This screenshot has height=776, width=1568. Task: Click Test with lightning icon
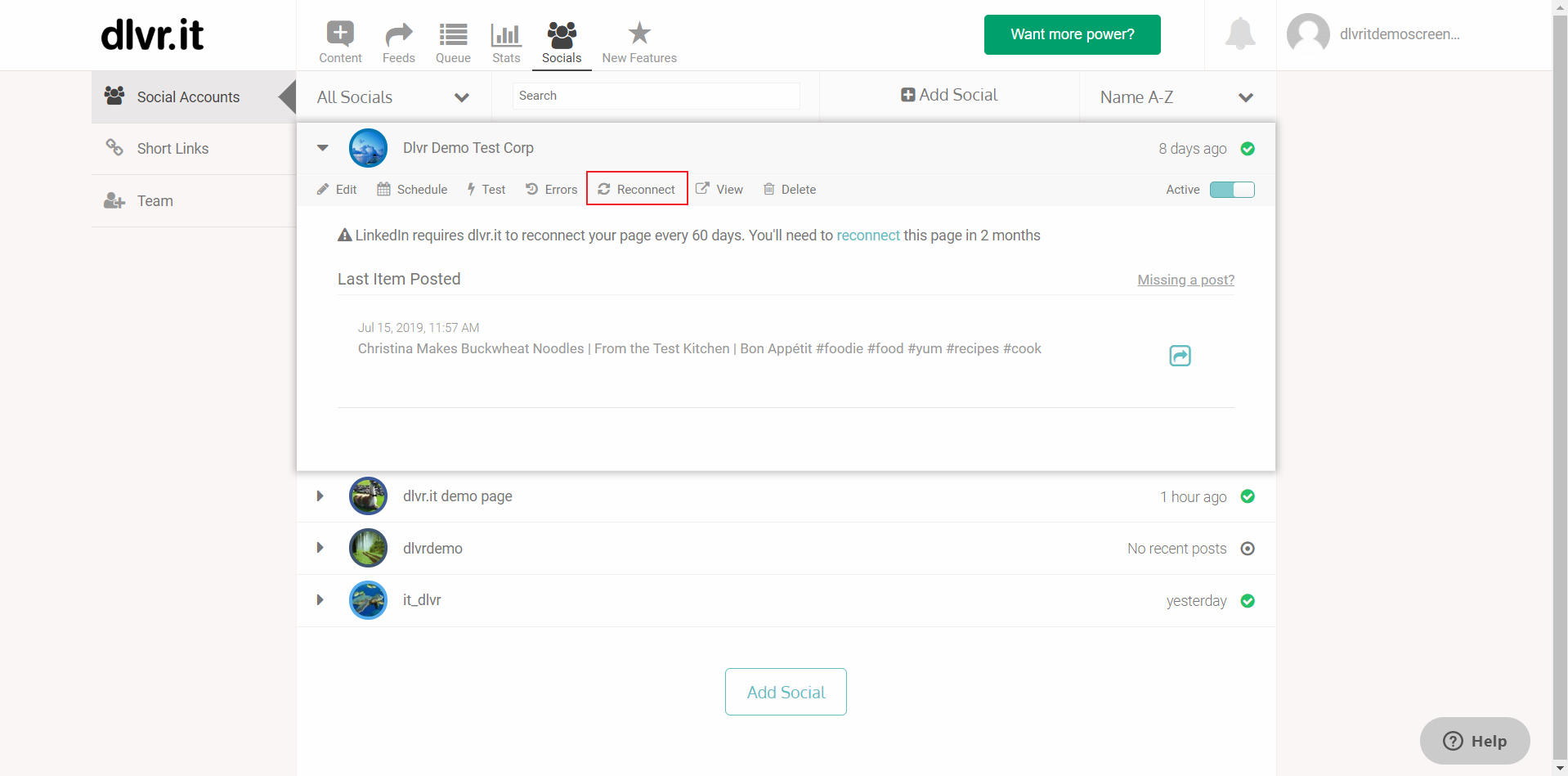pos(486,190)
